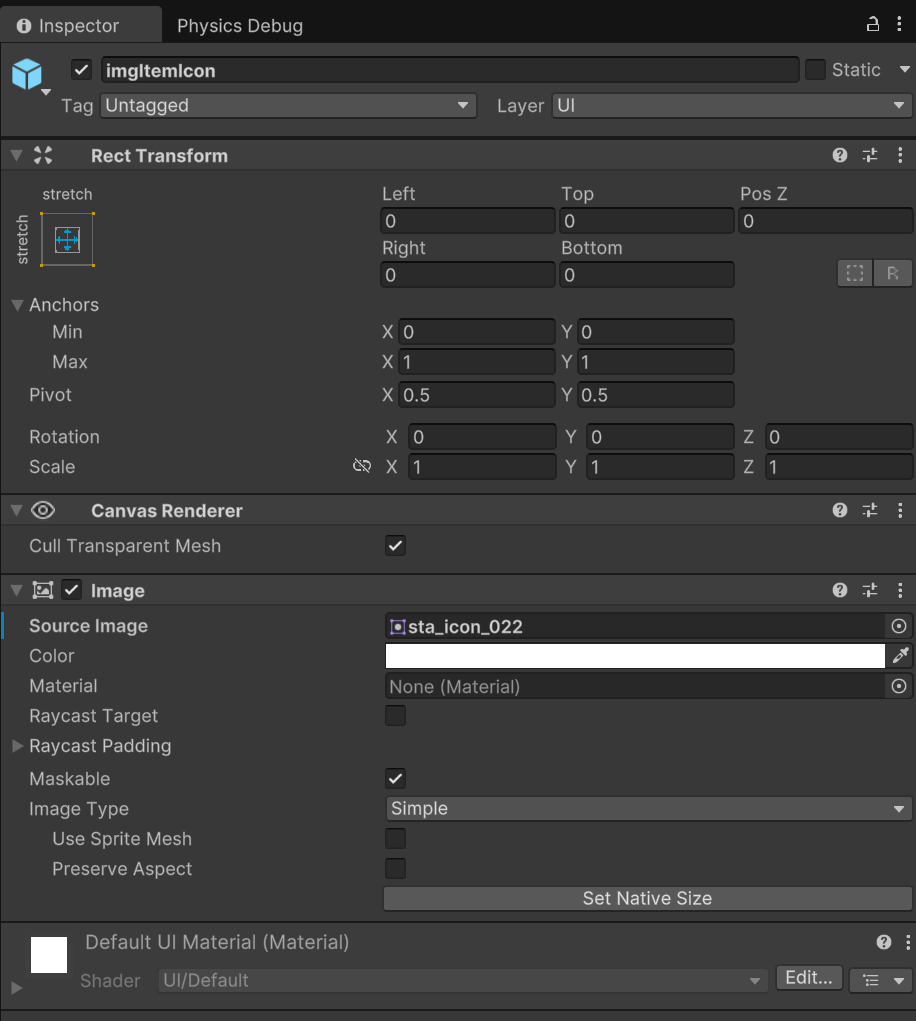The height and width of the screenshot is (1021, 916).
Task: Open the Tag dropdown
Action: pyautogui.click(x=288, y=105)
